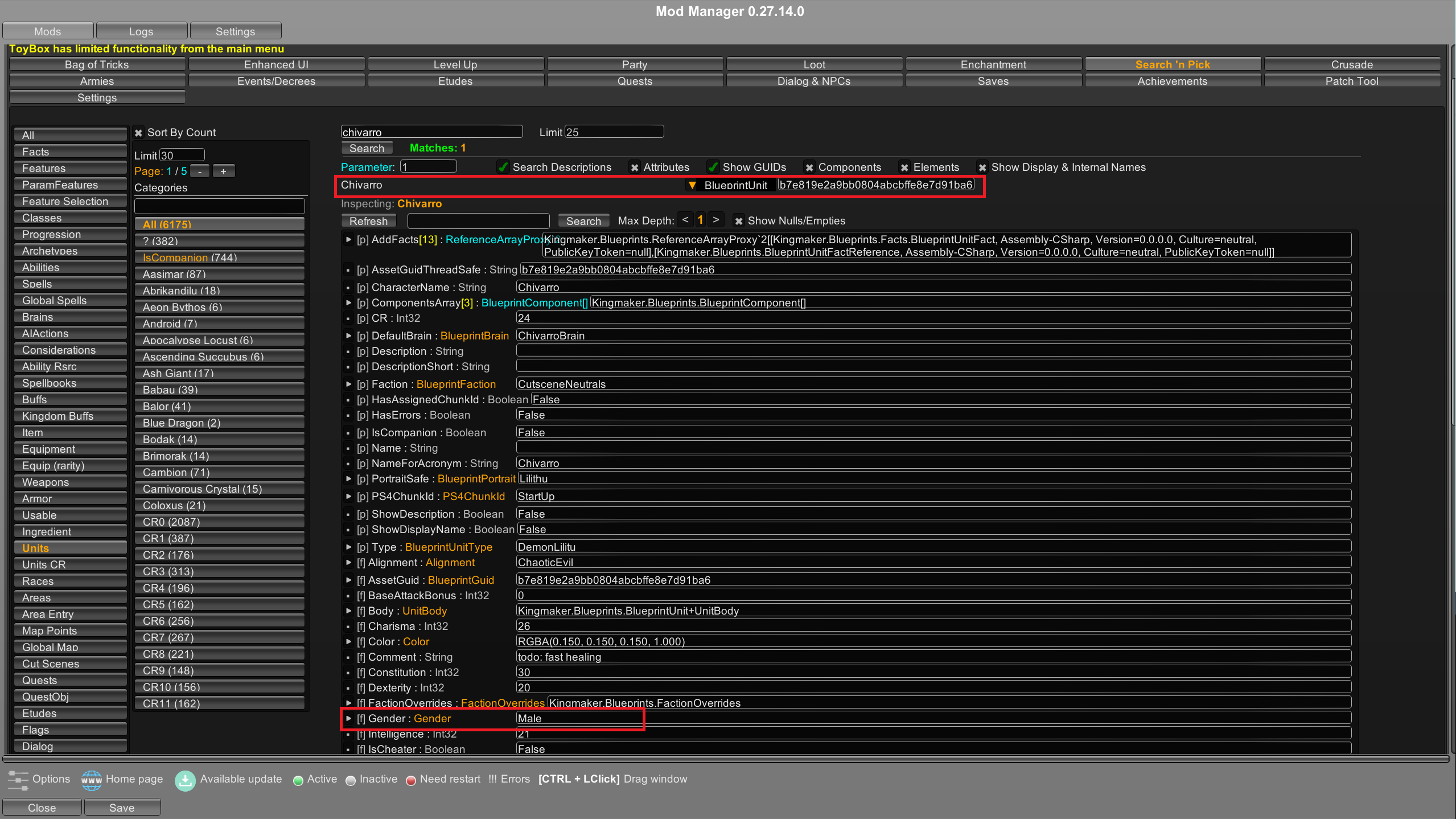Go to next page with plus button
Image resolution: width=1456 pixels, height=819 pixels.
tap(223, 171)
